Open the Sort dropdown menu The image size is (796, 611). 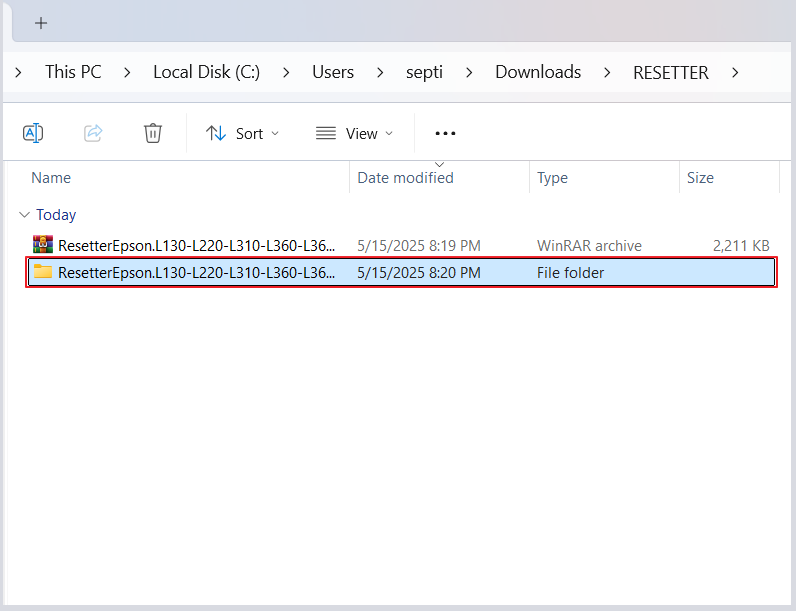[x=242, y=133]
